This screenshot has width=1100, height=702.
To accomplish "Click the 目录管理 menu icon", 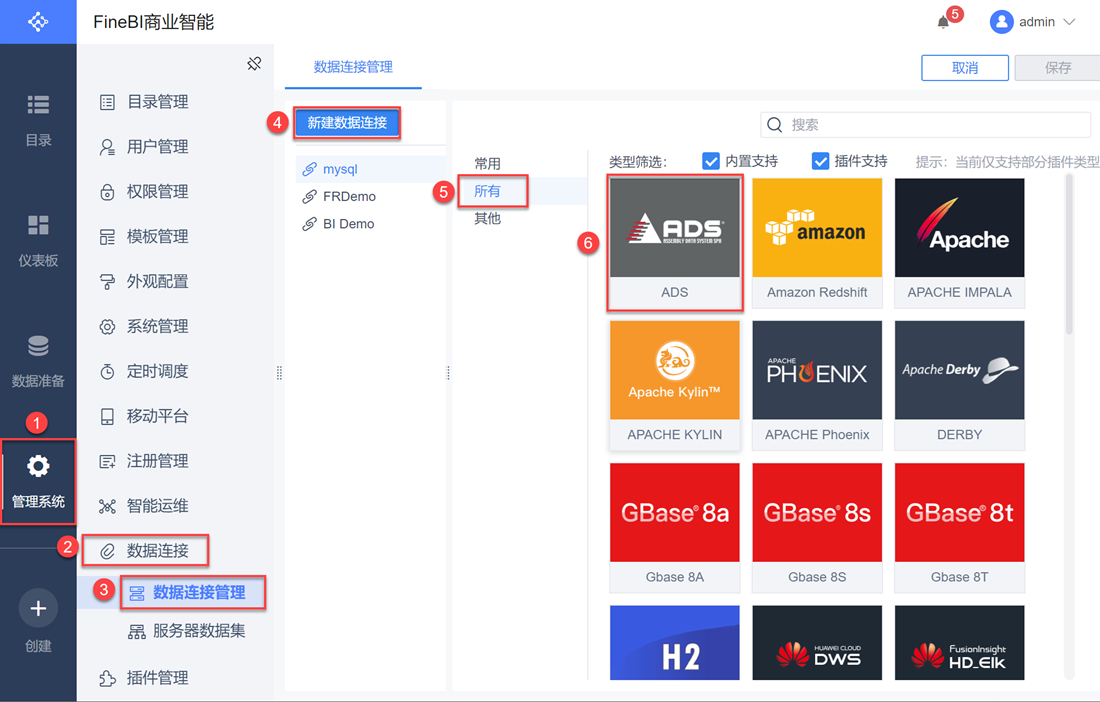I will point(107,102).
